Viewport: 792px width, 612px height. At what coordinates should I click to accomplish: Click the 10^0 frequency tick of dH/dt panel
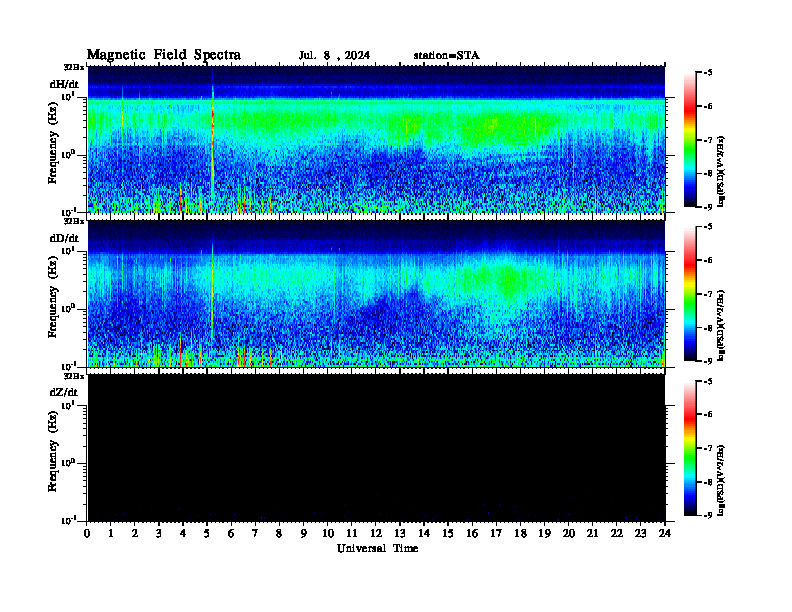[x=68, y=155]
